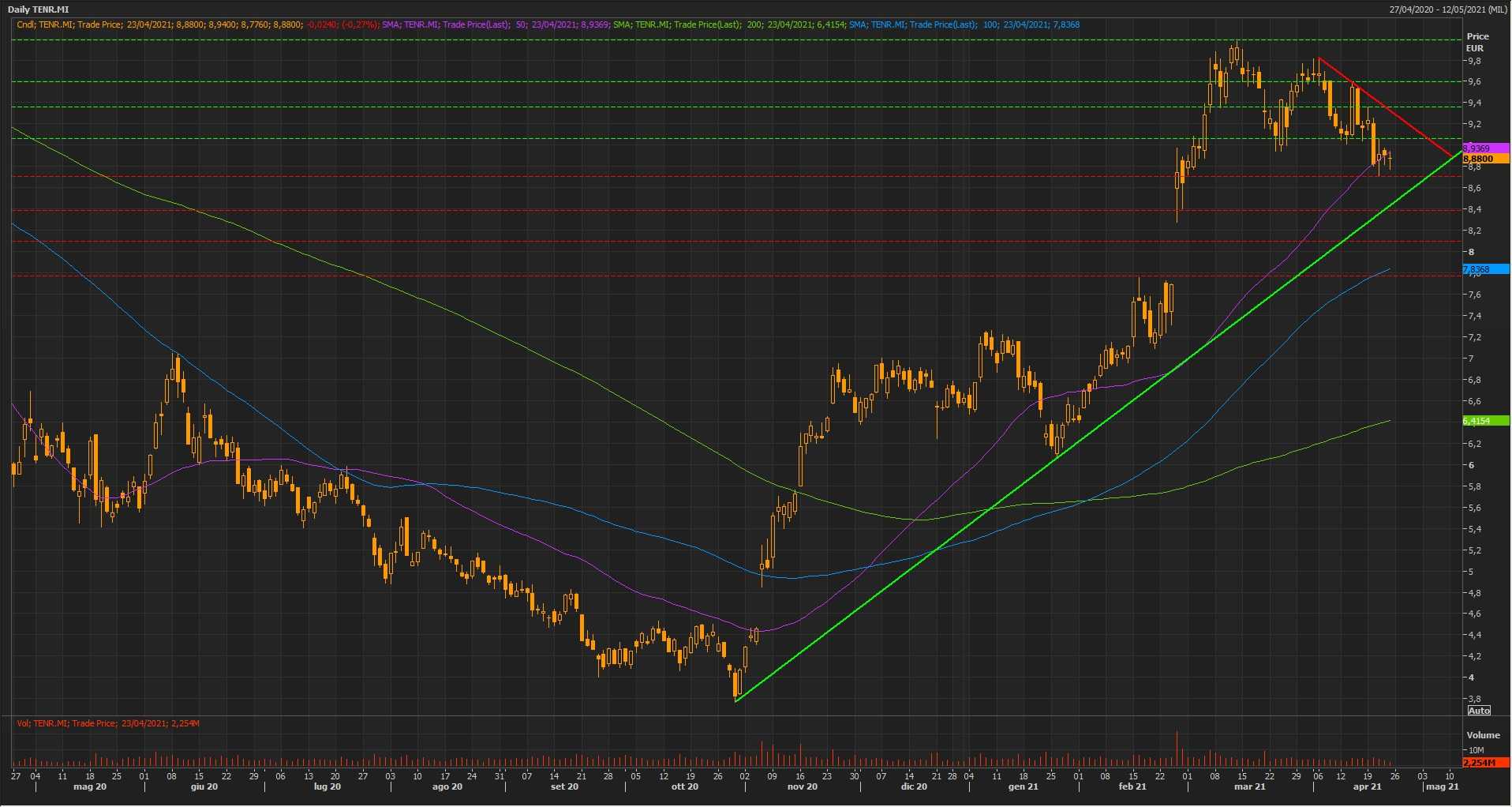Click the Daily TENR.MI chart title
This screenshot has width=1512, height=807.
(38, 9)
